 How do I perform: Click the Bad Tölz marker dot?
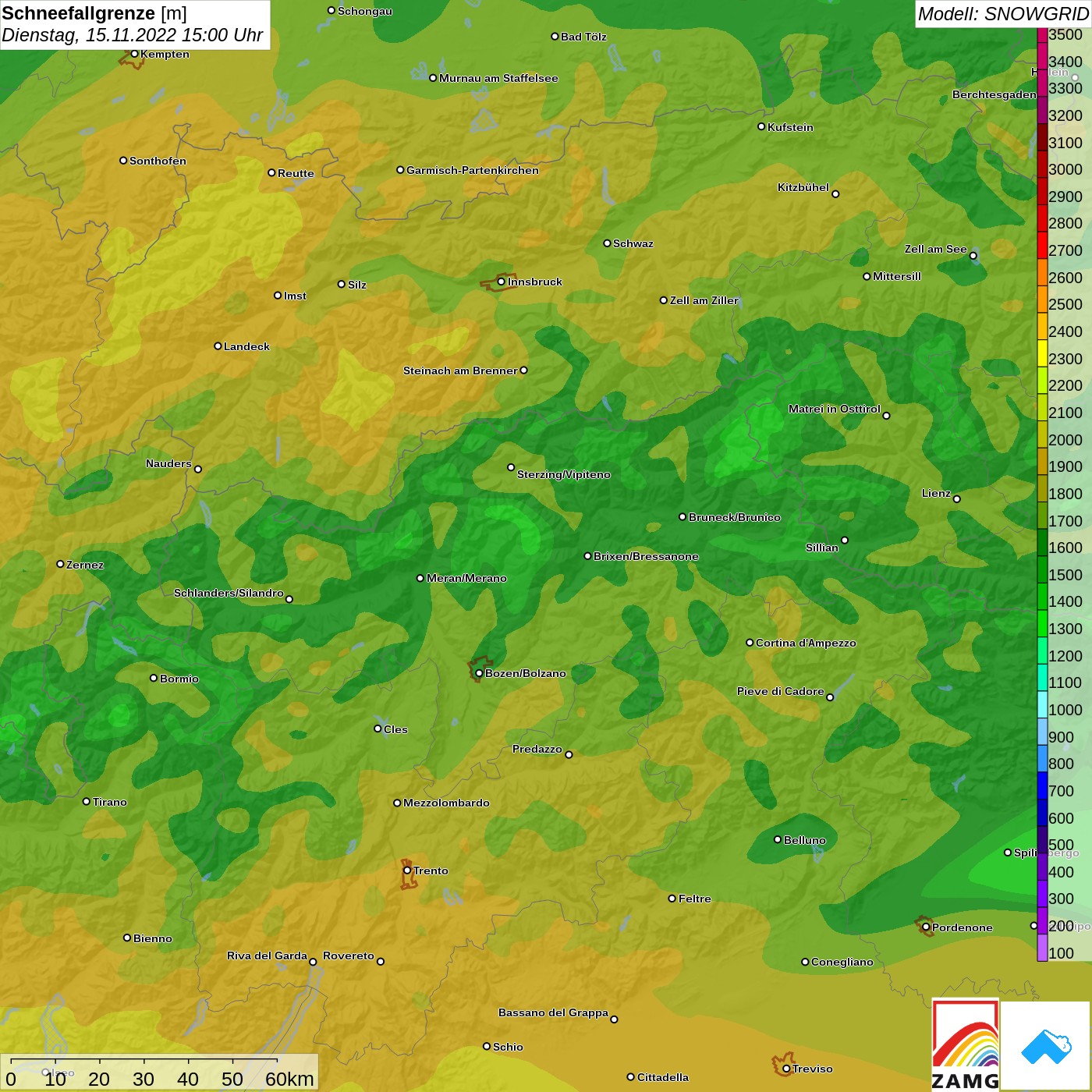tap(555, 37)
